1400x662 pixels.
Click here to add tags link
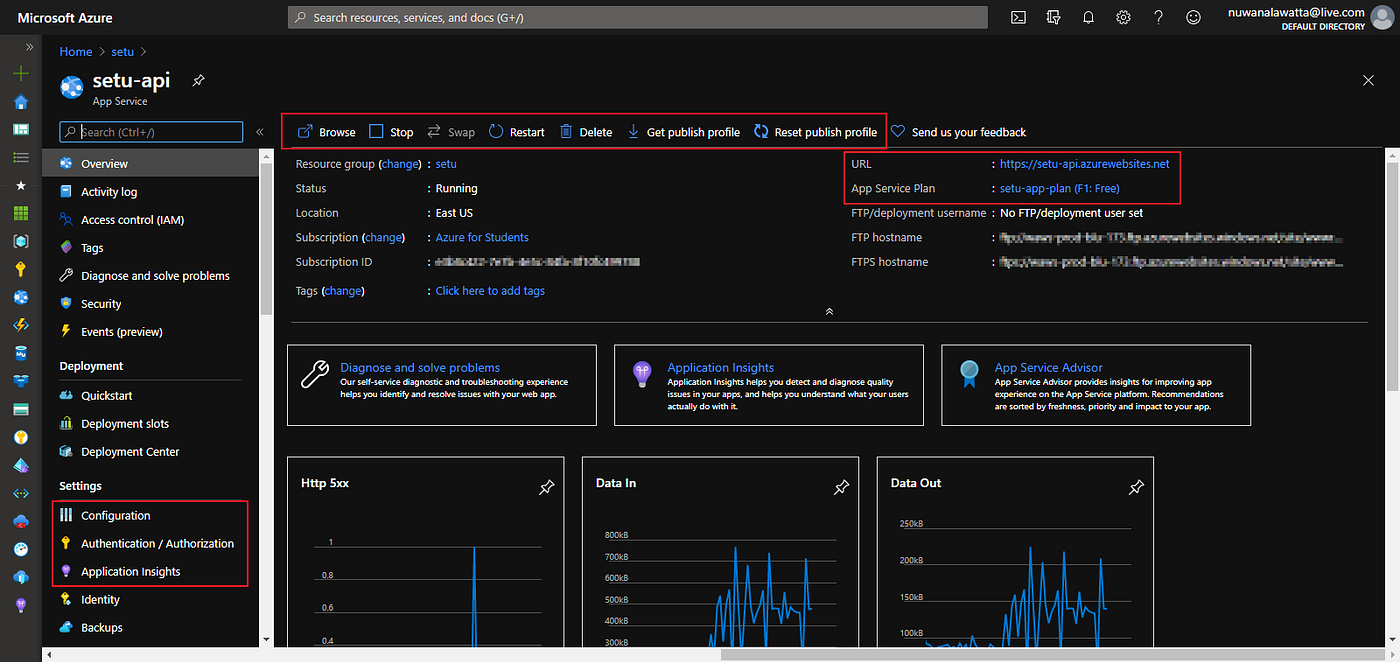[490, 291]
